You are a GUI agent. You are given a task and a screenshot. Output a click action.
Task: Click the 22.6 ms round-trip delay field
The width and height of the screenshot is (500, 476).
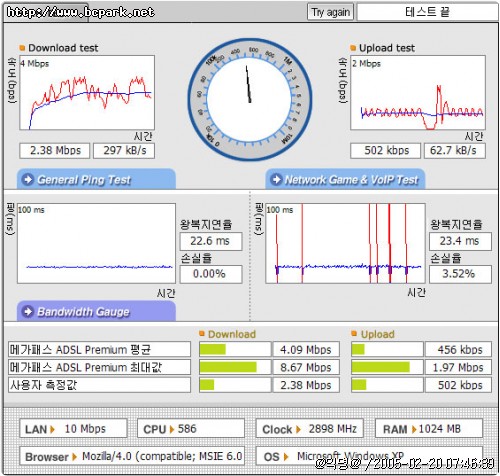(211, 241)
